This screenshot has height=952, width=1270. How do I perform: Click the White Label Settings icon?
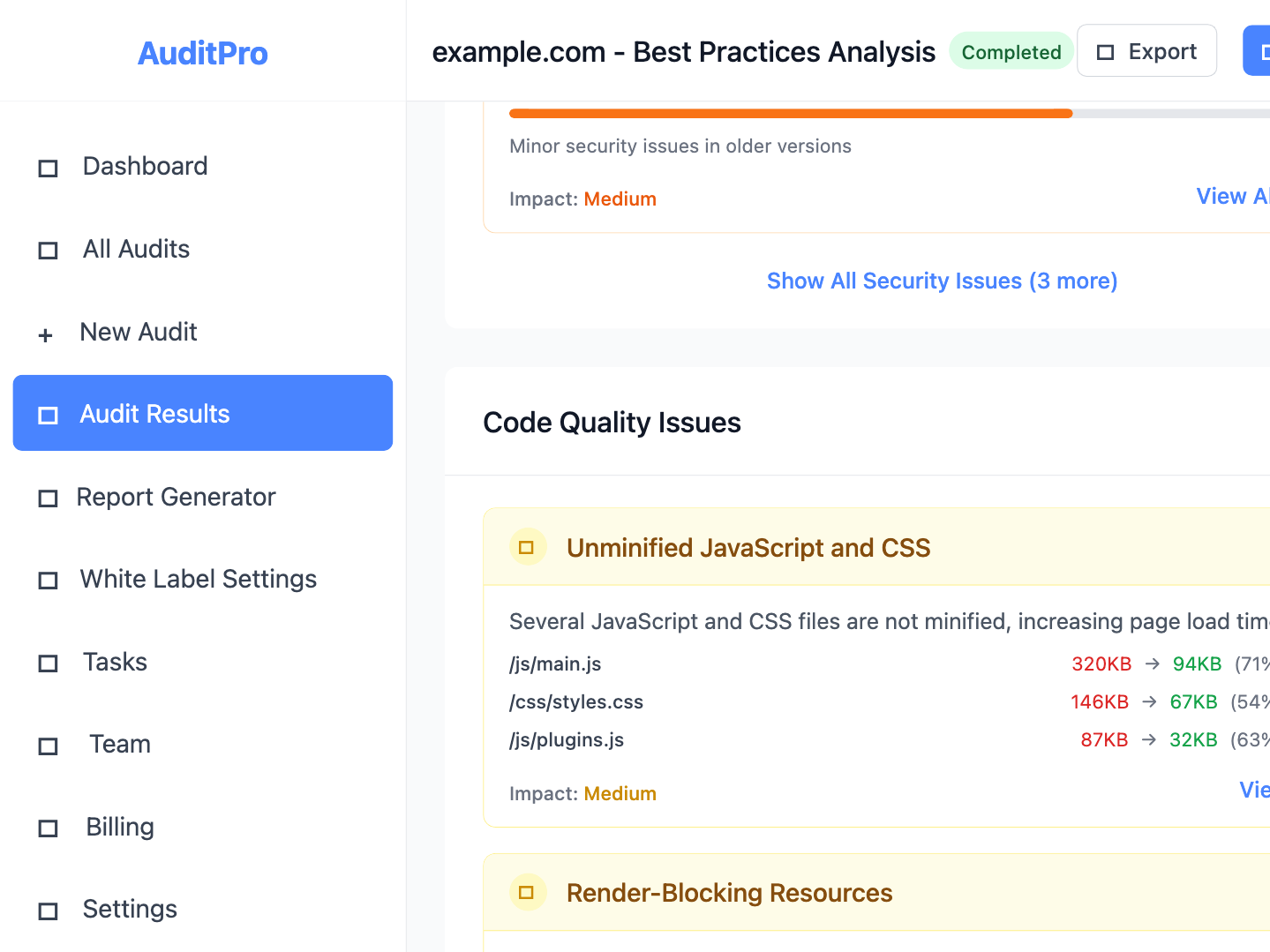48,581
